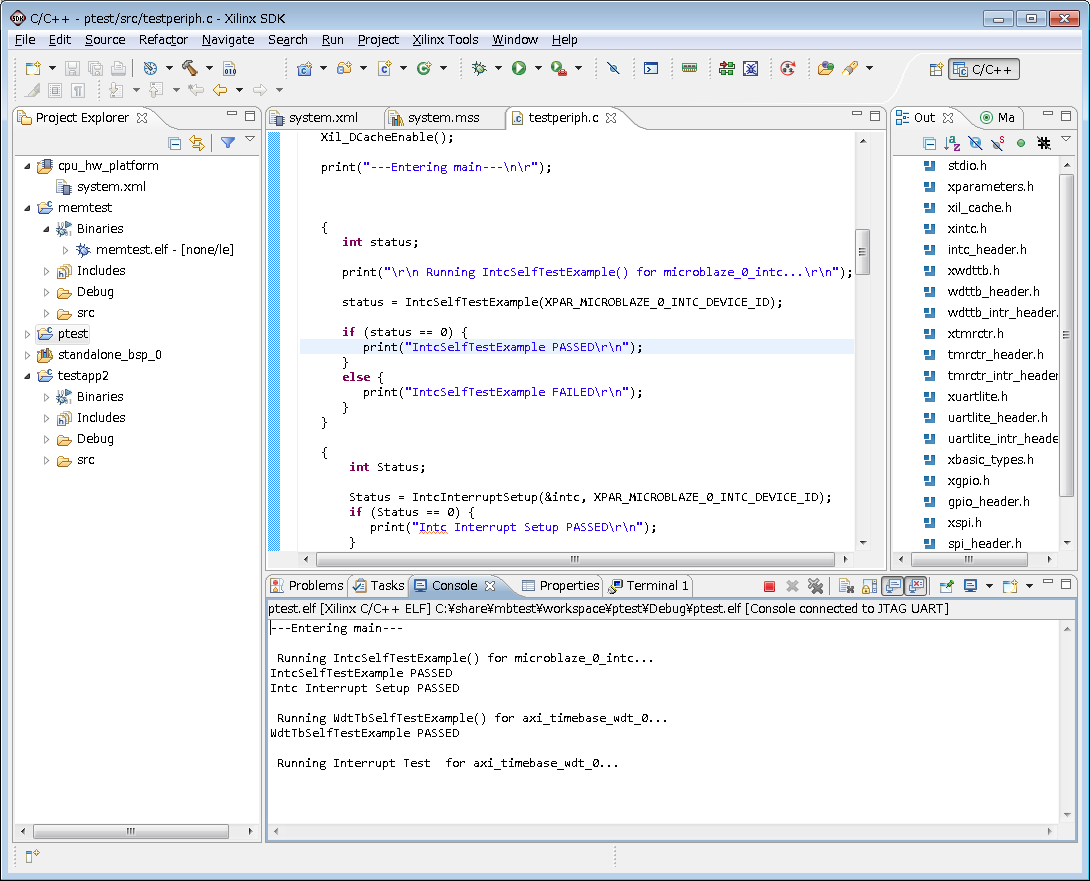Viewport: 1090px width, 881px height.
Task: Open the Run button dropdown arrow
Action: tap(538, 69)
